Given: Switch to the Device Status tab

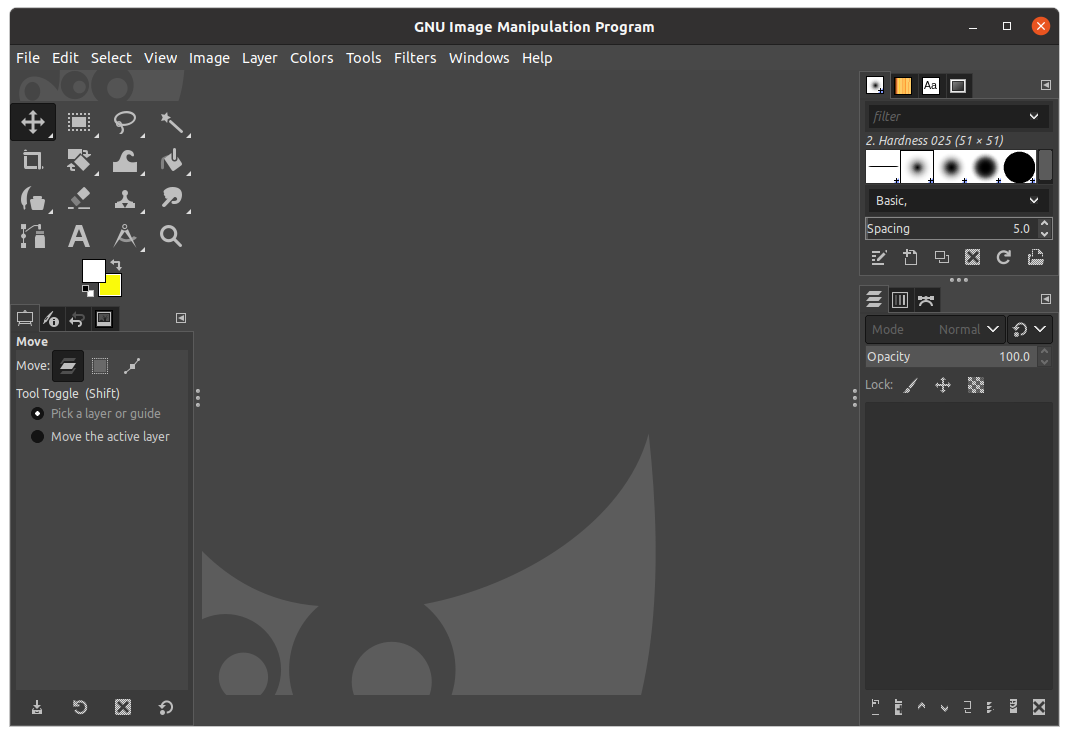Looking at the screenshot, I should [51, 319].
